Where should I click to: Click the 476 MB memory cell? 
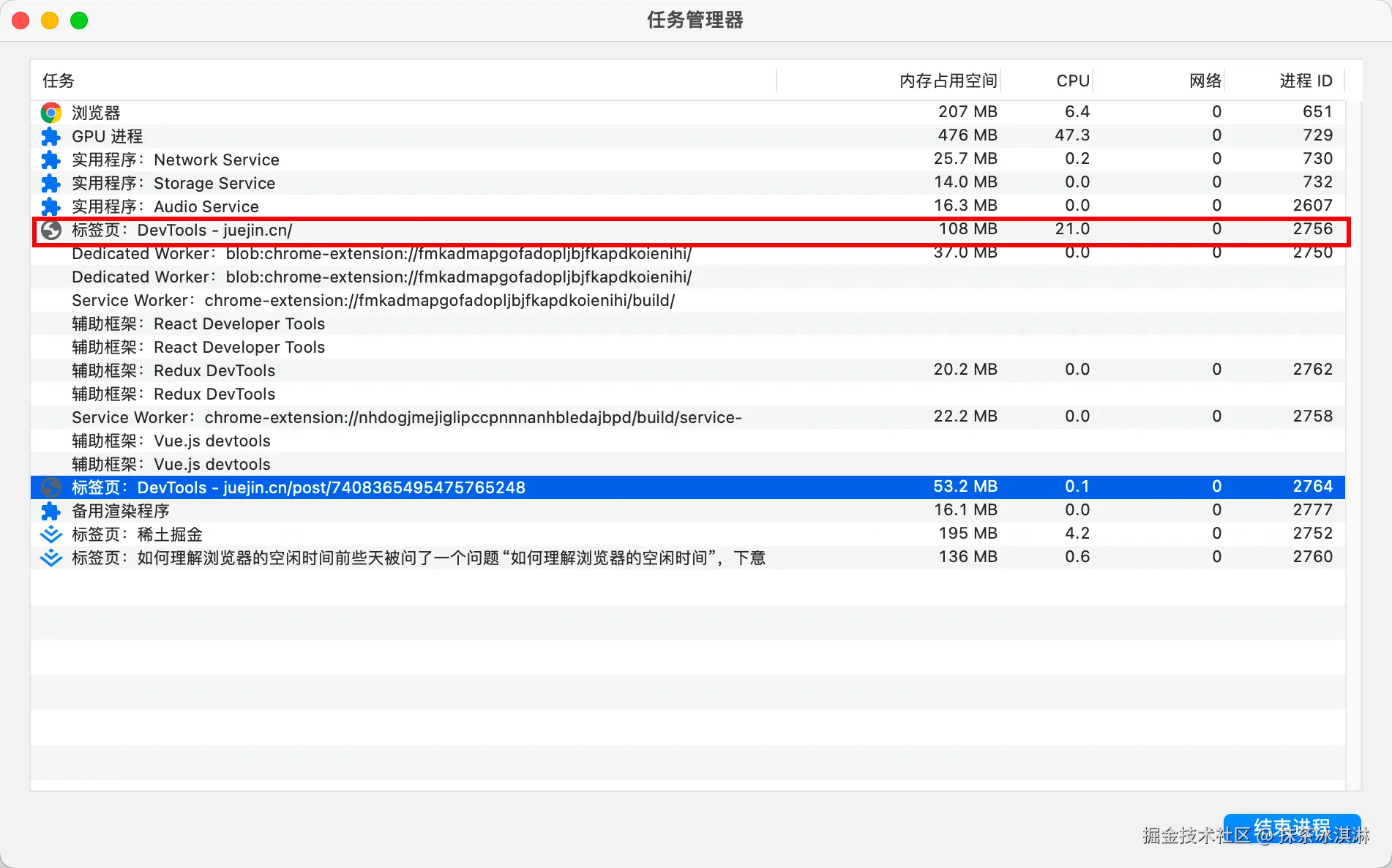click(968, 135)
